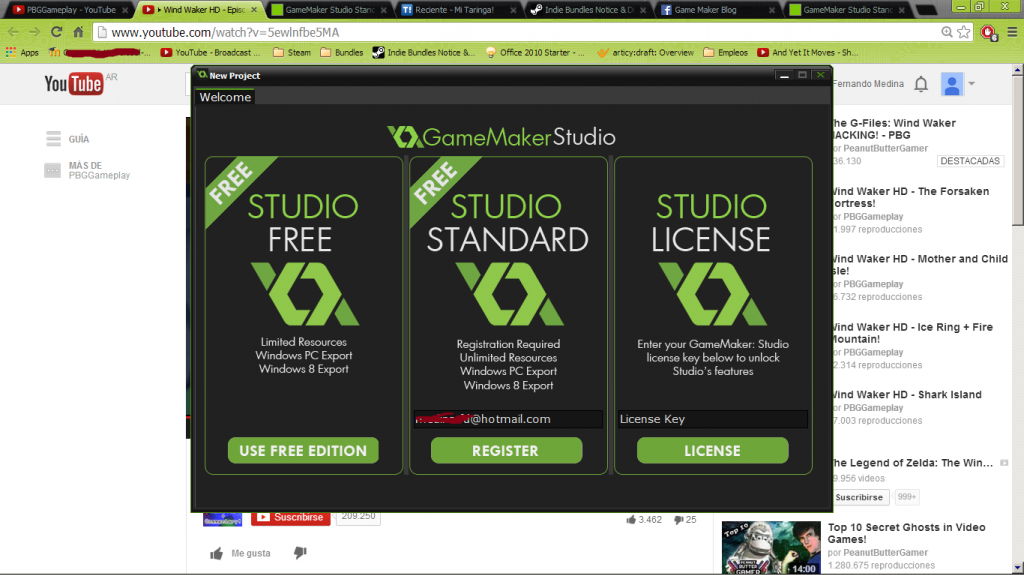Open articy:draft Overview bookmark
The width and height of the screenshot is (1024, 575).
click(x=645, y=52)
